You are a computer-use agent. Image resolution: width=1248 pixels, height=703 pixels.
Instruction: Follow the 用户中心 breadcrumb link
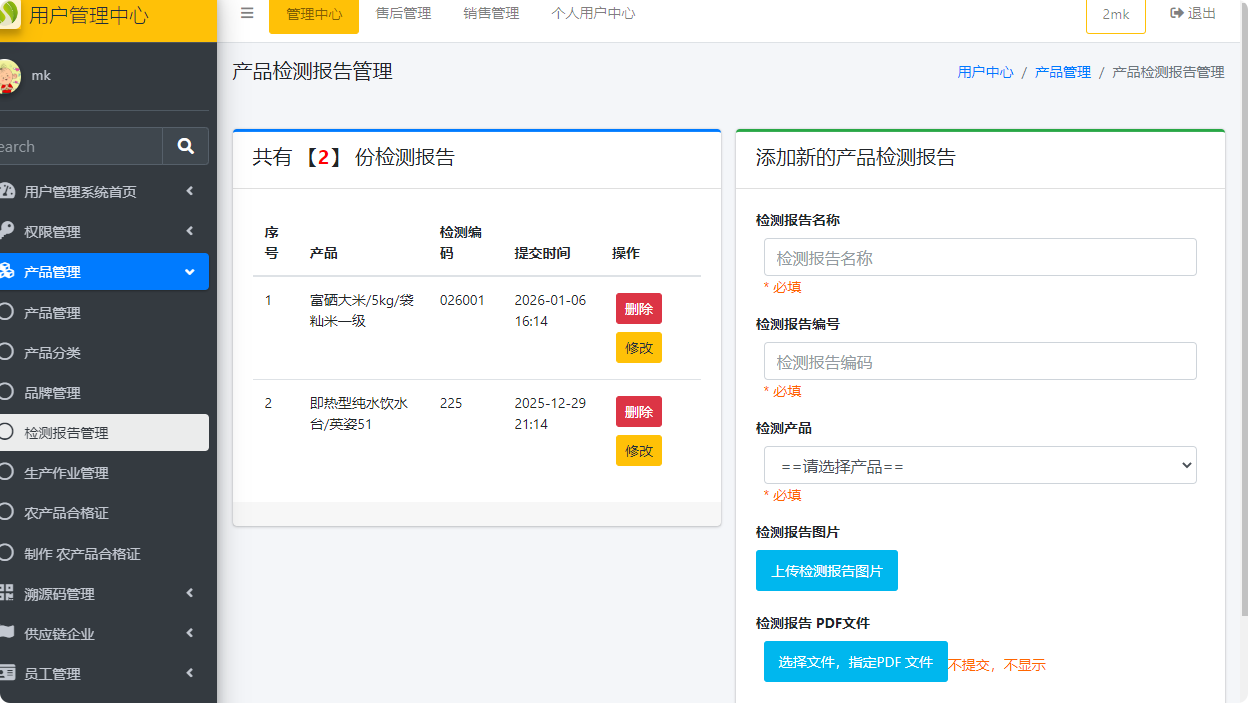(985, 72)
